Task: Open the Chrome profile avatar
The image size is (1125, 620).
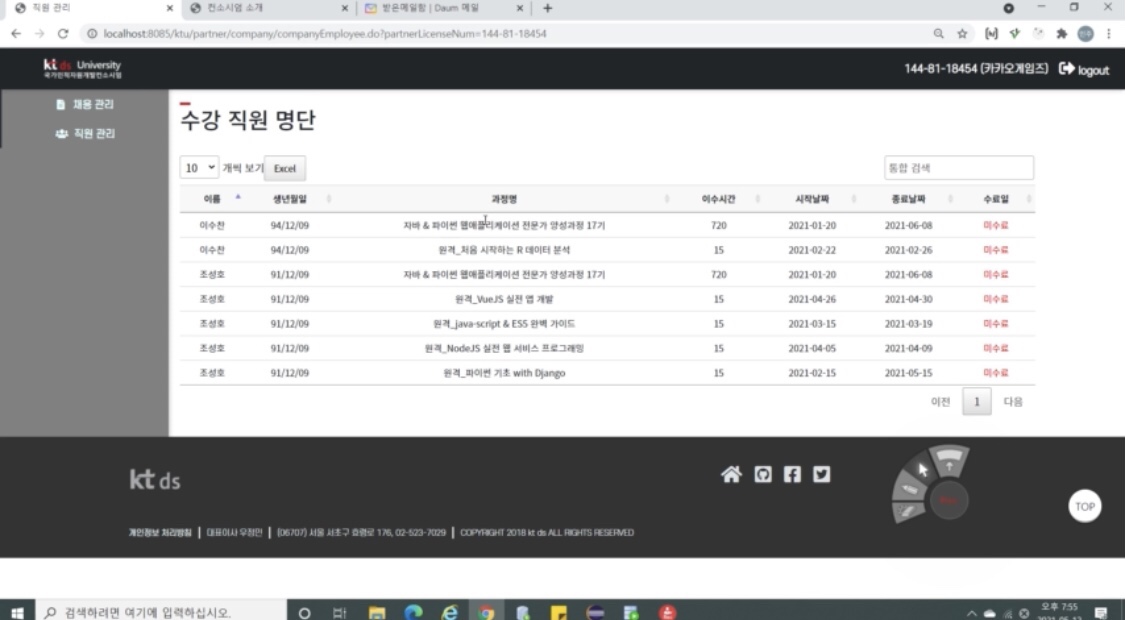Action: 1086,34
